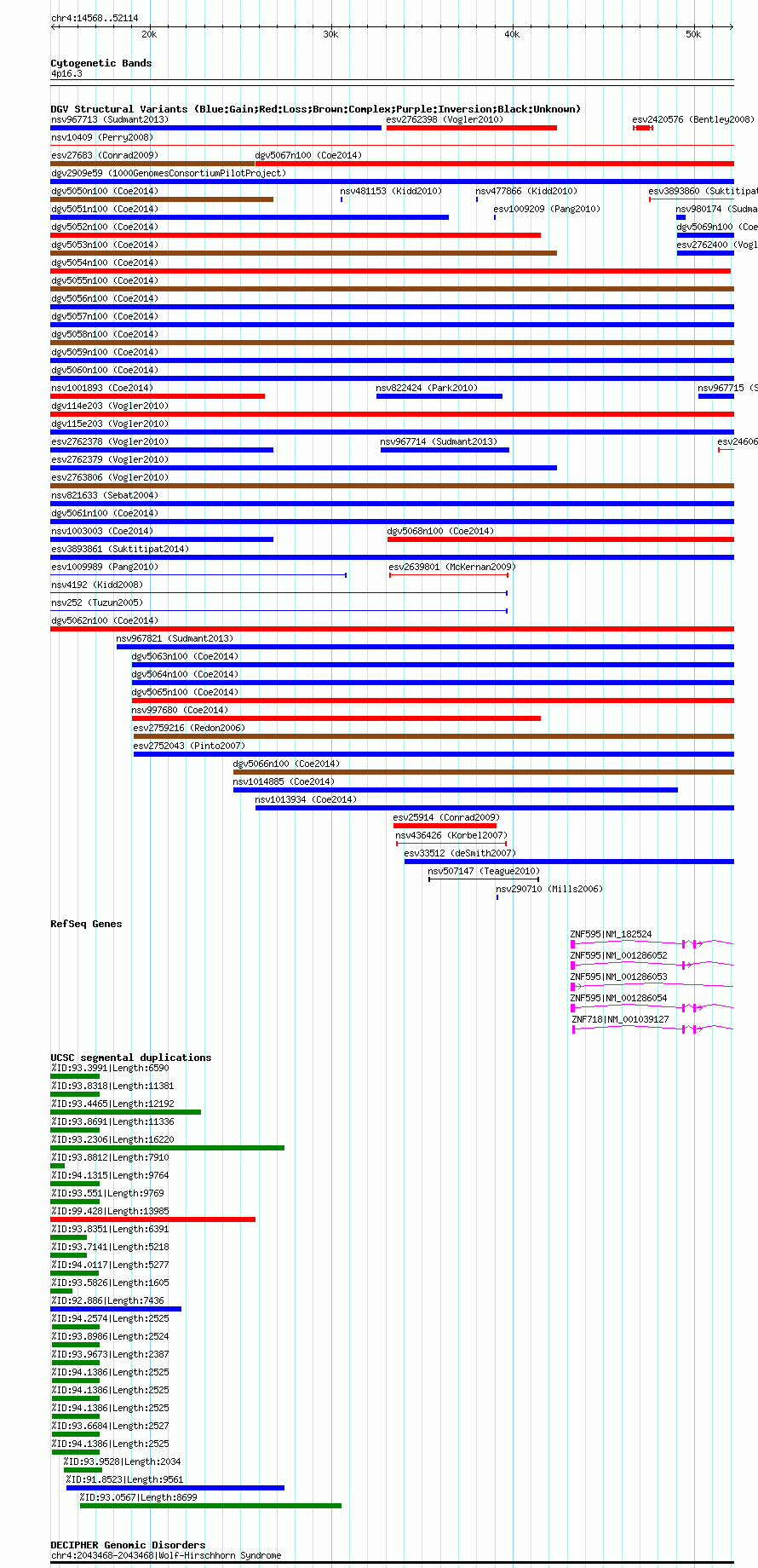
Task: Select dgv5062n100 (Coe2014) loss variant
Action: (392, 629)
